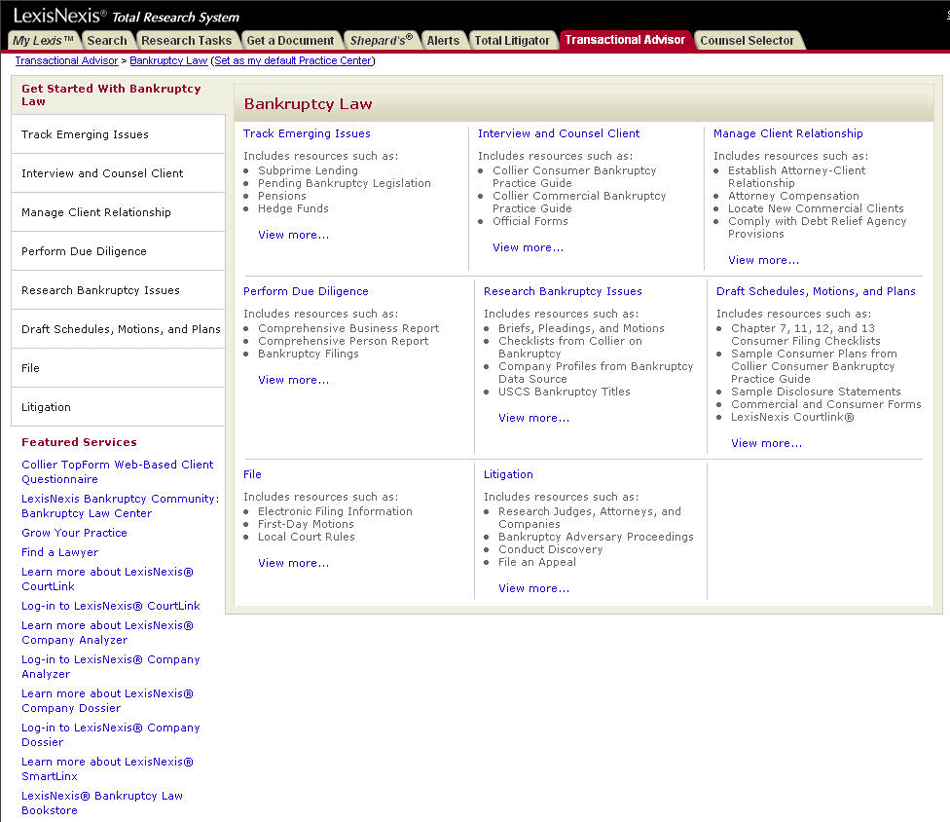Choose File in the left sidebar
This screenshot has width=950, height=822.
tap(118, 368)
